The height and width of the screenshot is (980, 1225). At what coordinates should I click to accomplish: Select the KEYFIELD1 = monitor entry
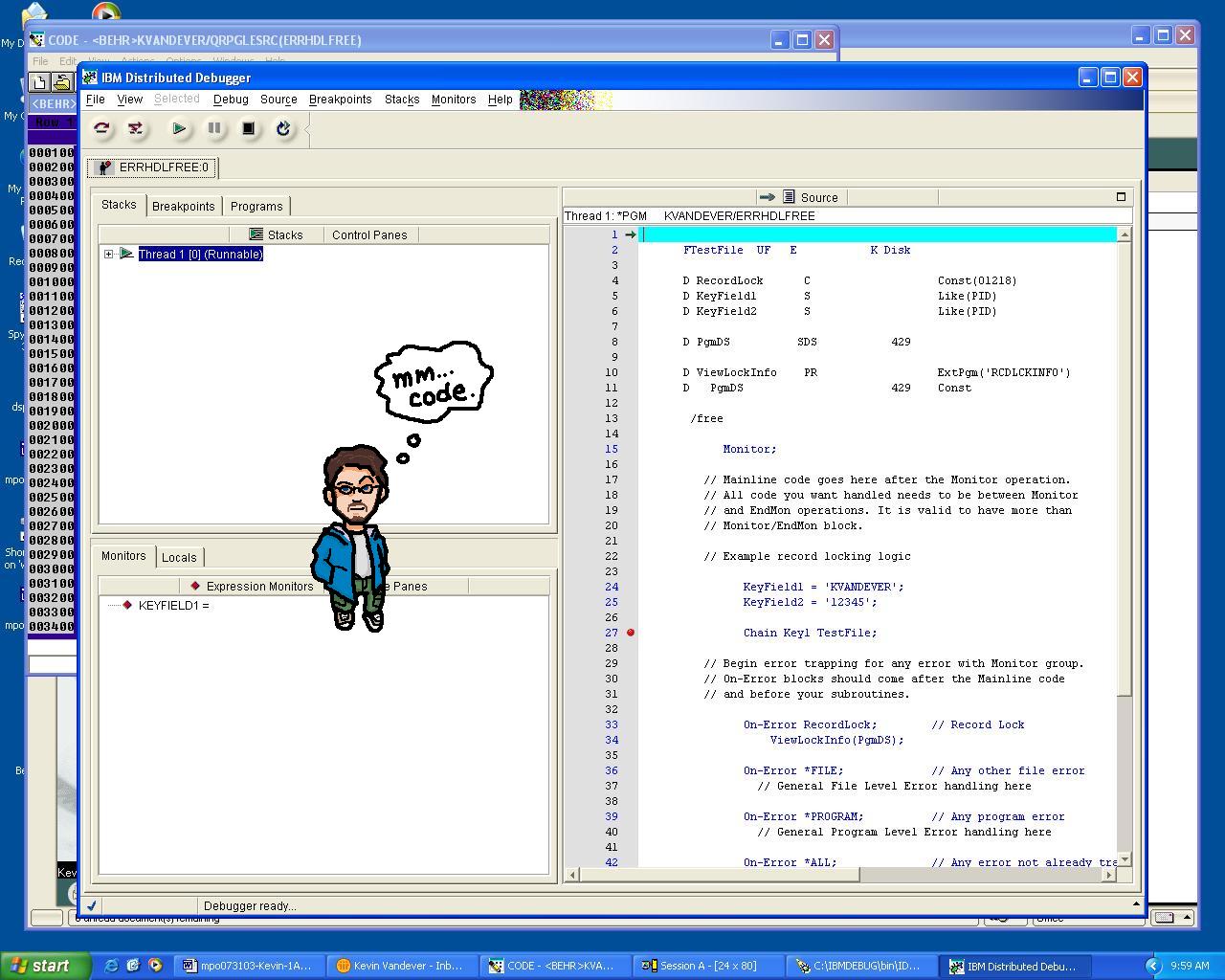173,605
